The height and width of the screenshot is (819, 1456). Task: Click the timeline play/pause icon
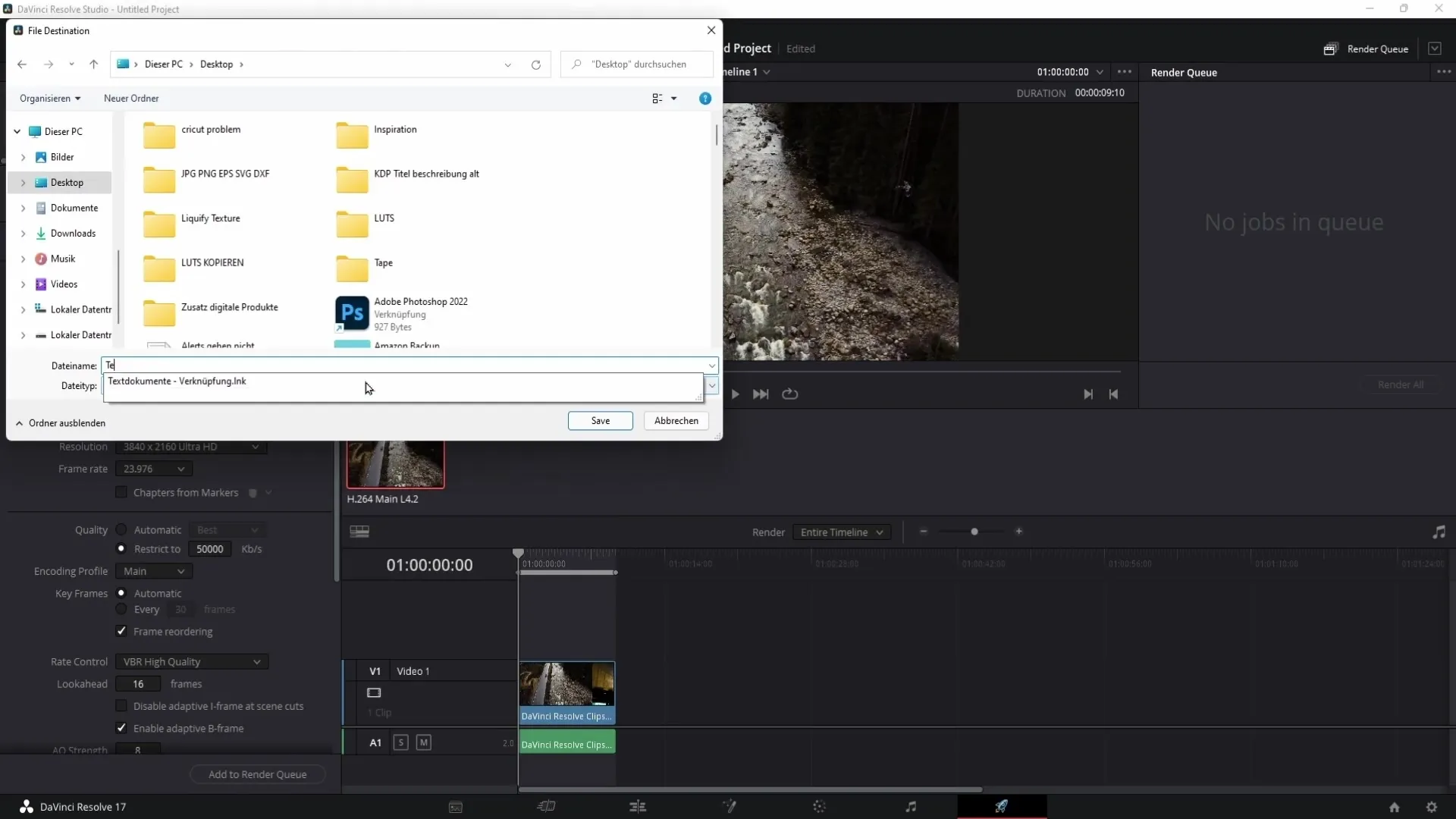pos(732,393)
